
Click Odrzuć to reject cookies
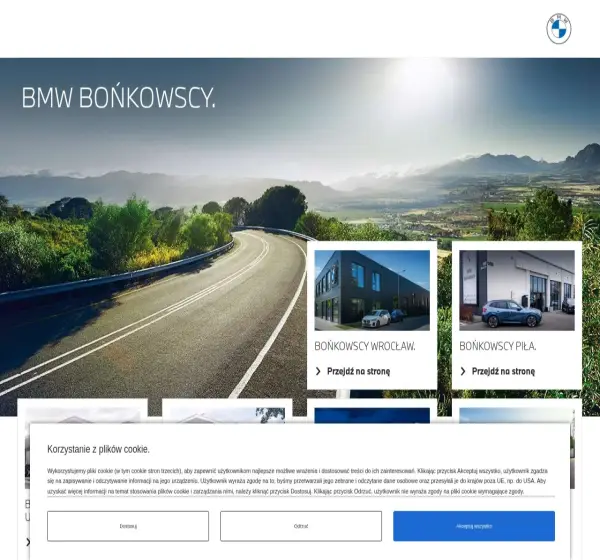click(x=301, y=526)
